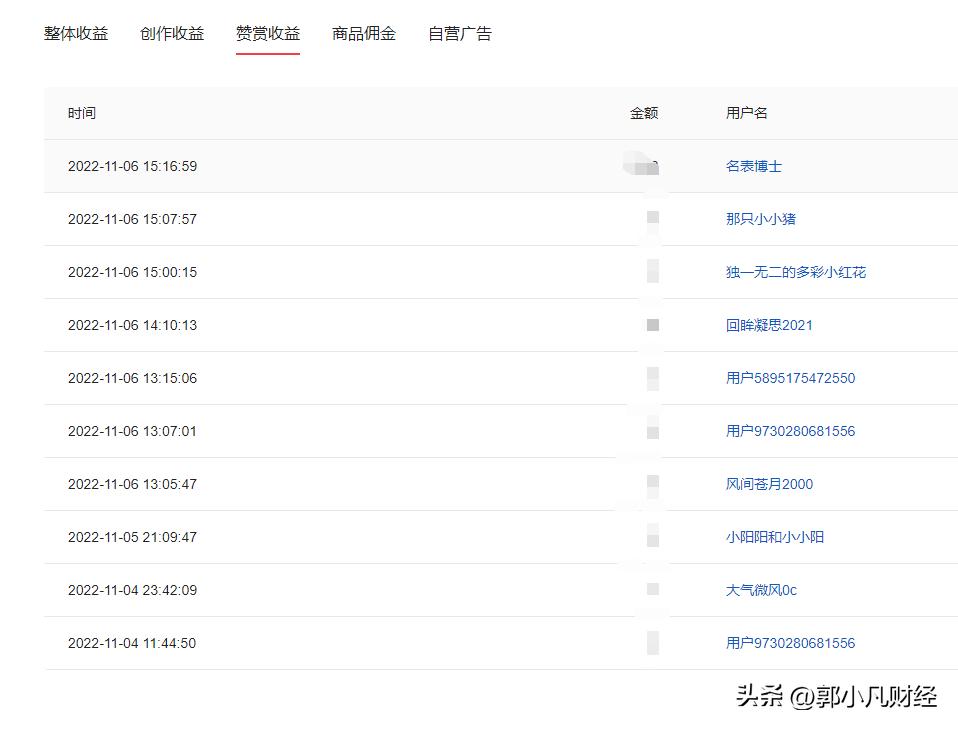
Task: Visit 独一无二的多彩小红花's profile
Action: [x=793, y=272]
